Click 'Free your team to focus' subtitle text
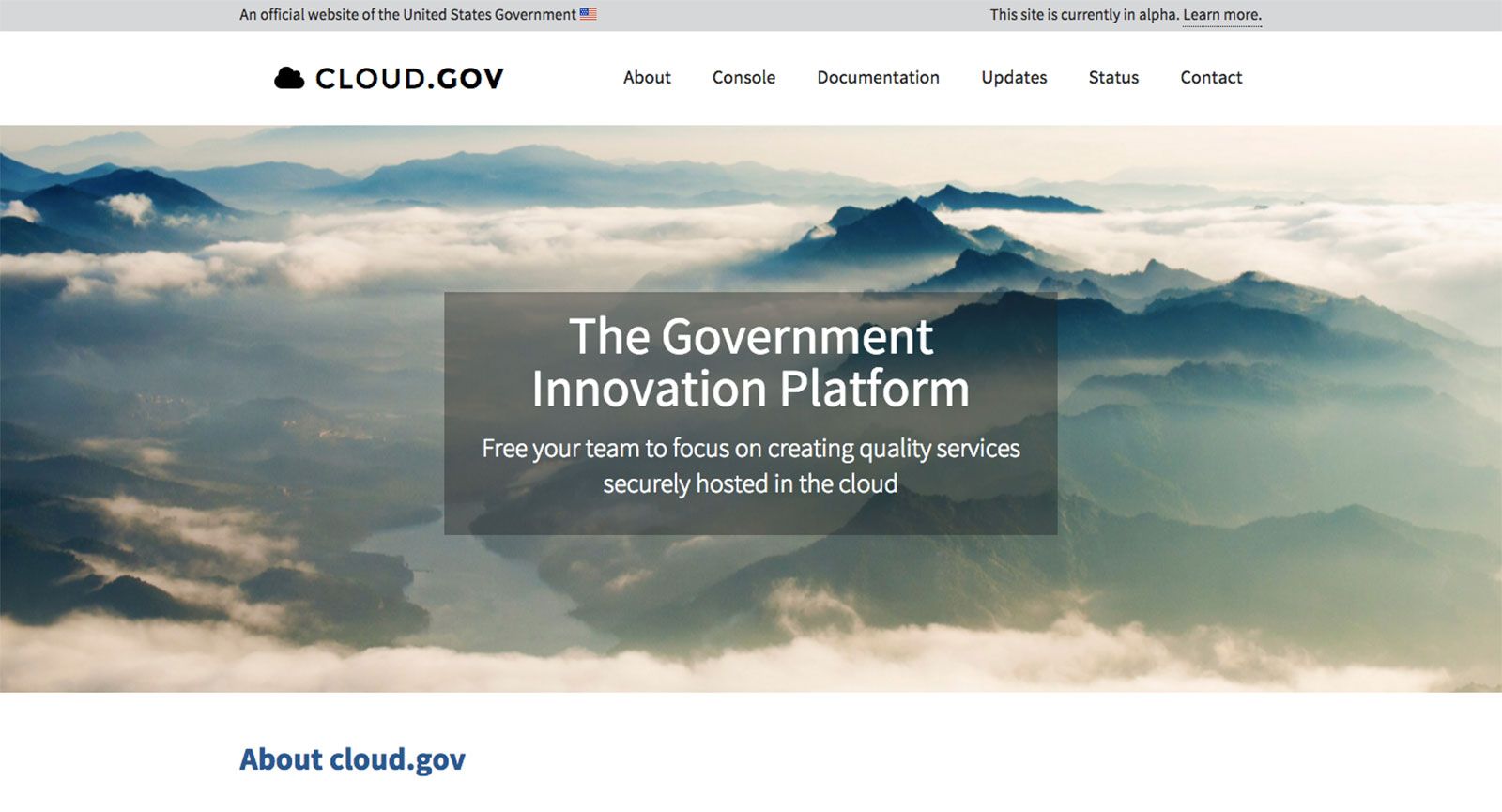The image size is (1502, 812). [751, 466]
